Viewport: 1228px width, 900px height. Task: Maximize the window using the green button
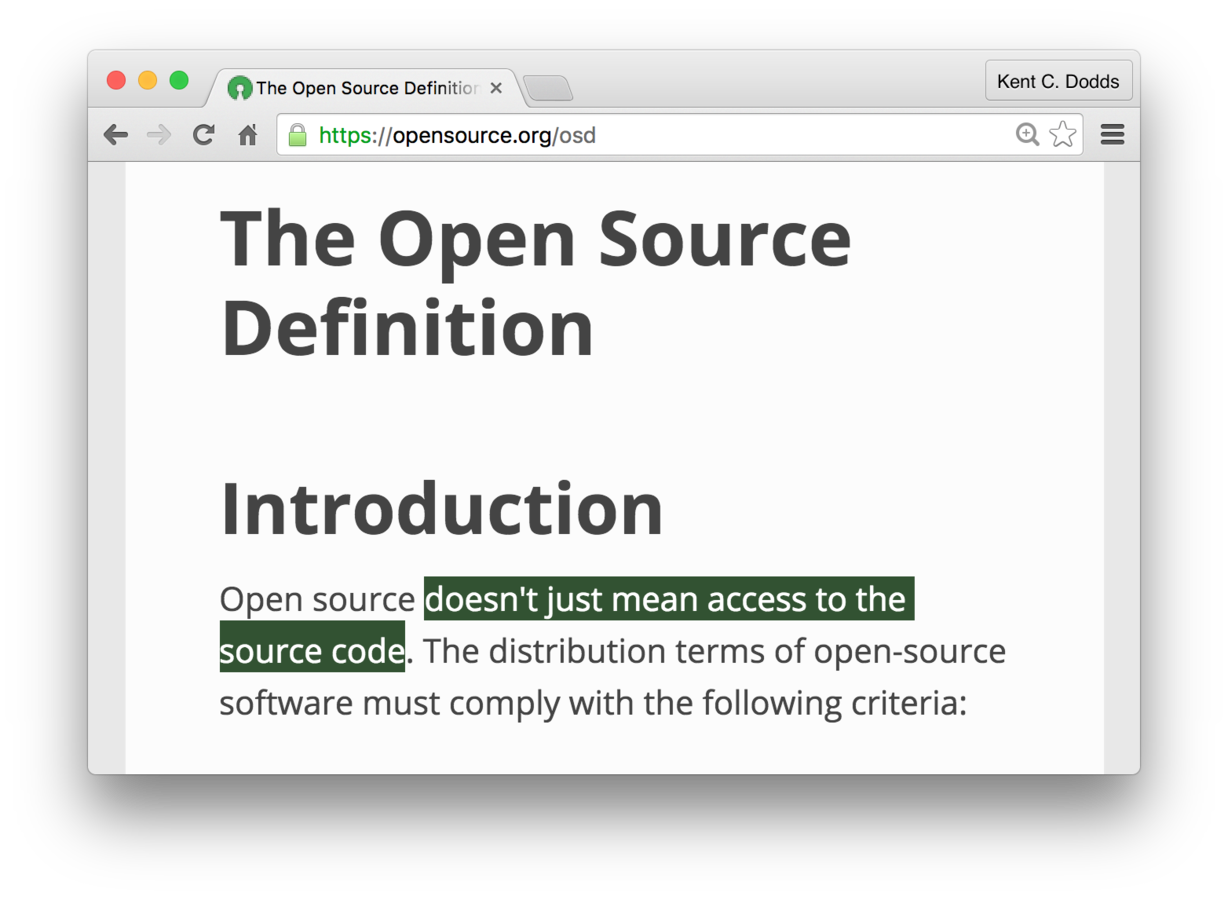click(x=179, y=81)
